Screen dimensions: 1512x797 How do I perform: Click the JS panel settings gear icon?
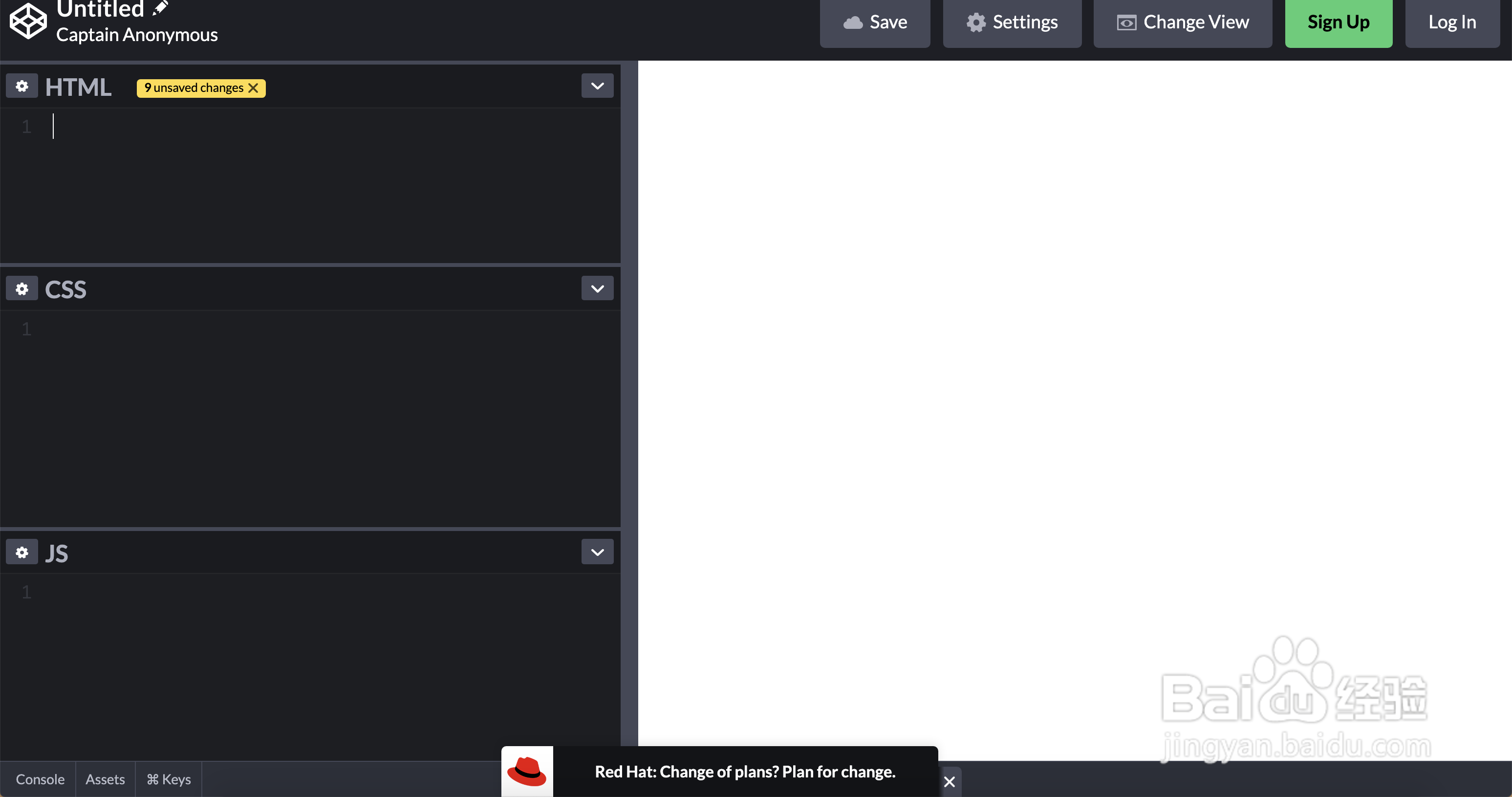(x=21, y=552)
